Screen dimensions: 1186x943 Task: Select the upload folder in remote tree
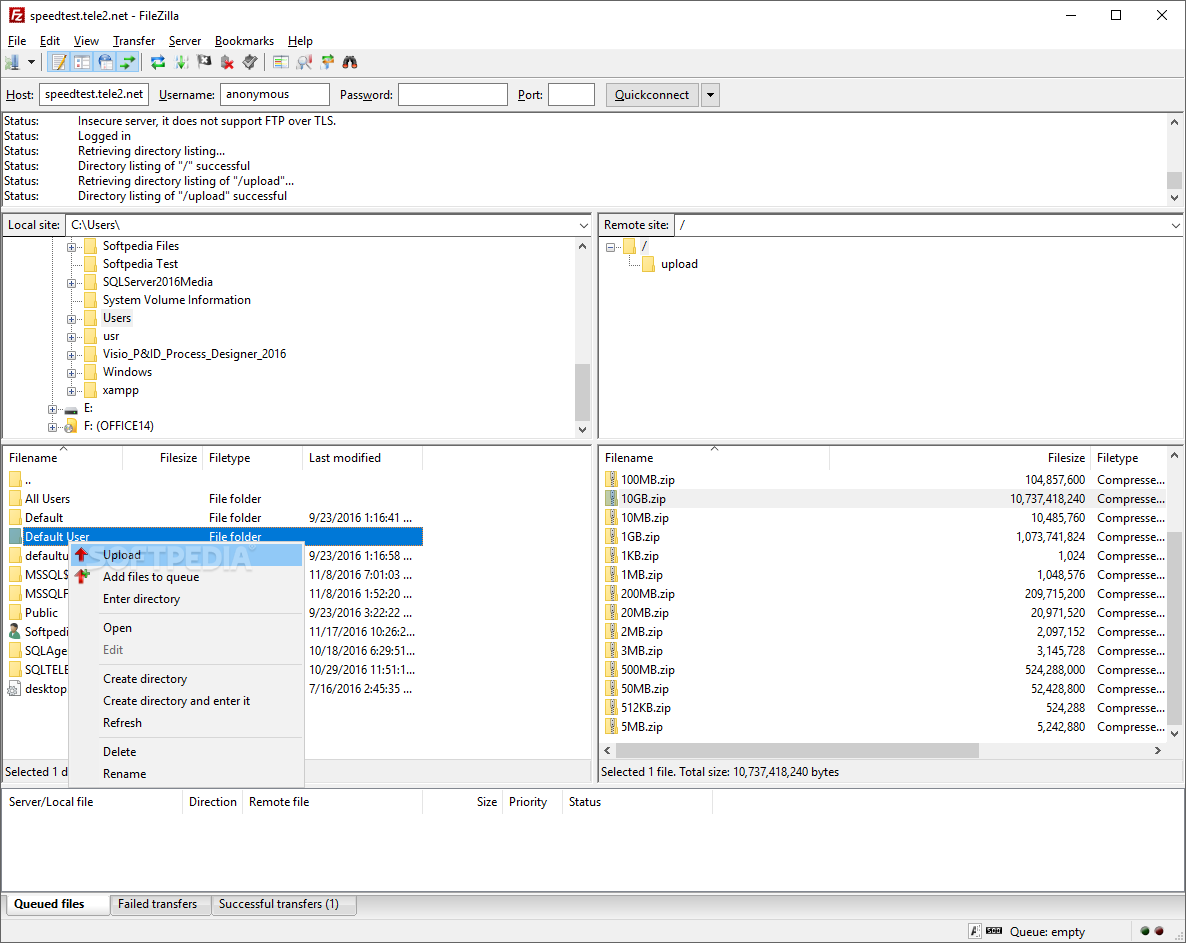(x=678, y=264)
